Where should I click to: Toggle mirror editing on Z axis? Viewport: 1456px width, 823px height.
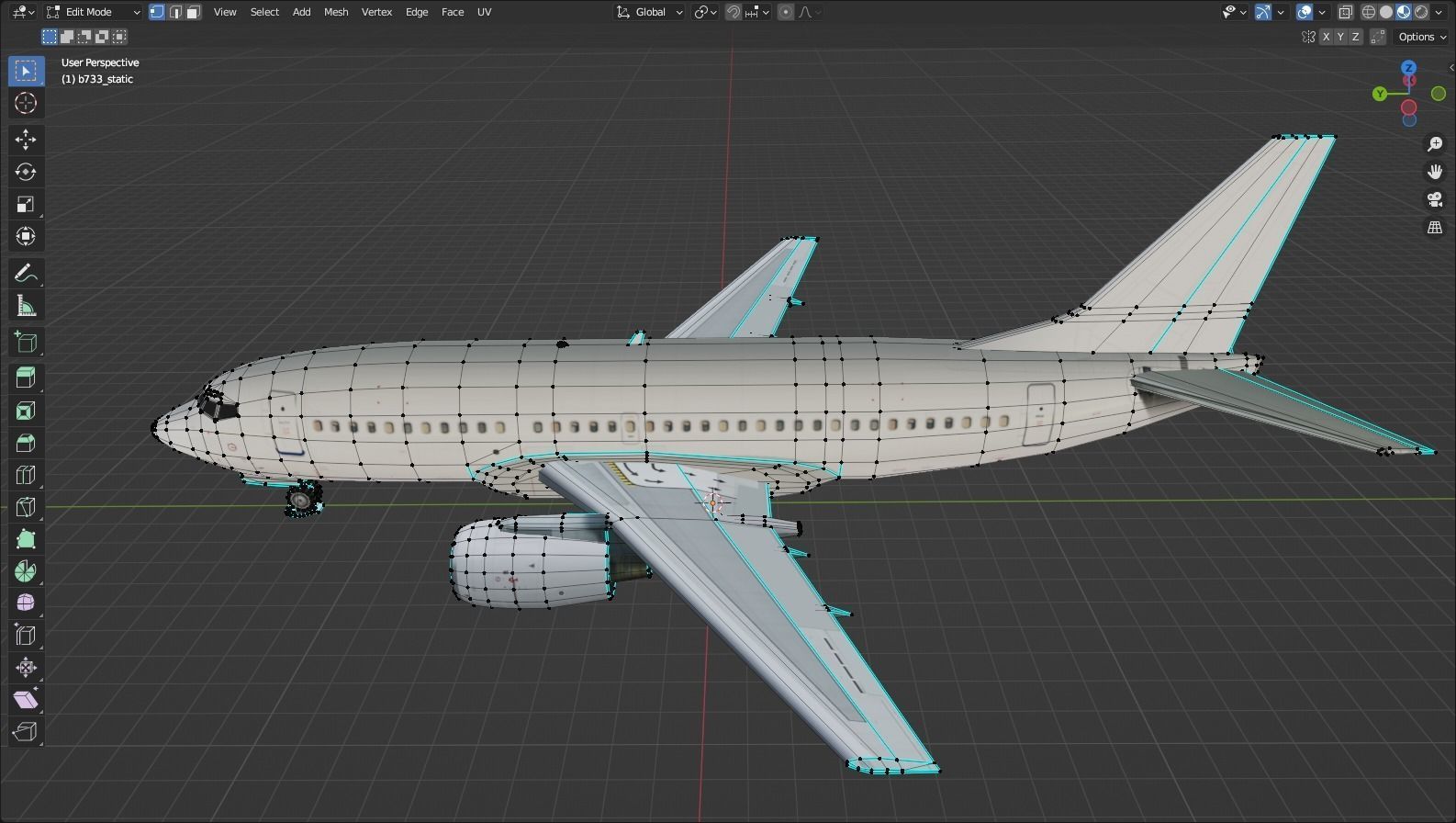click(x=1355, y=37)
